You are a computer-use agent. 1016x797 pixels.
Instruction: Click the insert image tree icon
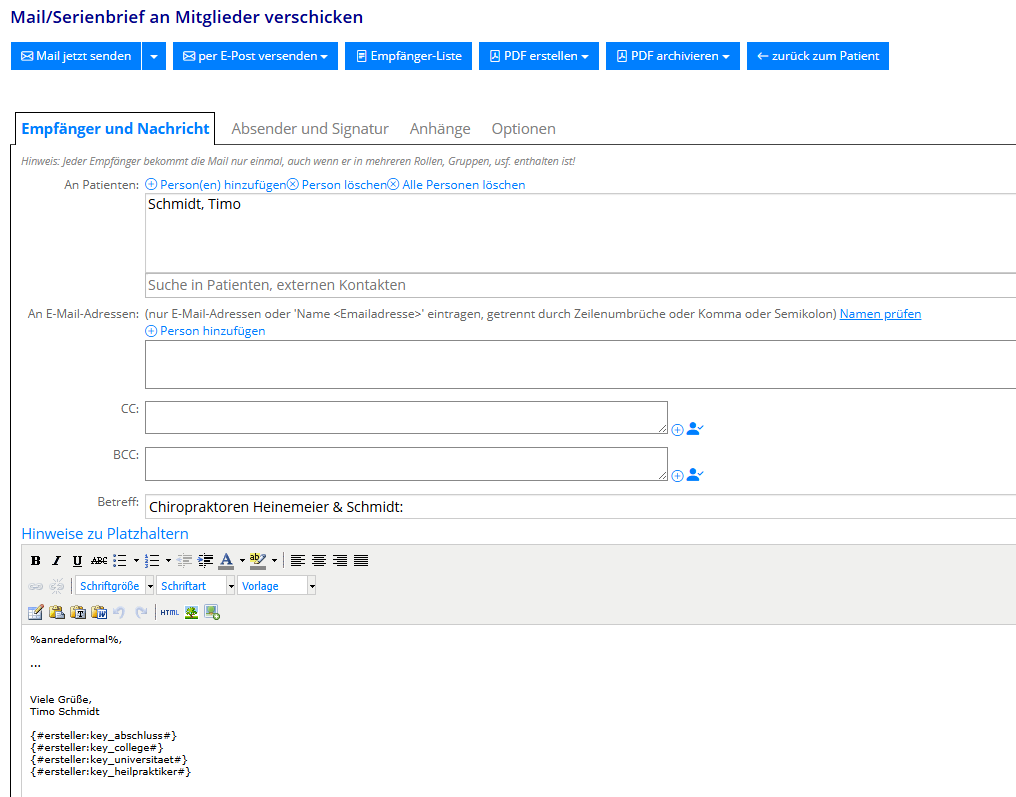[191, 612]
